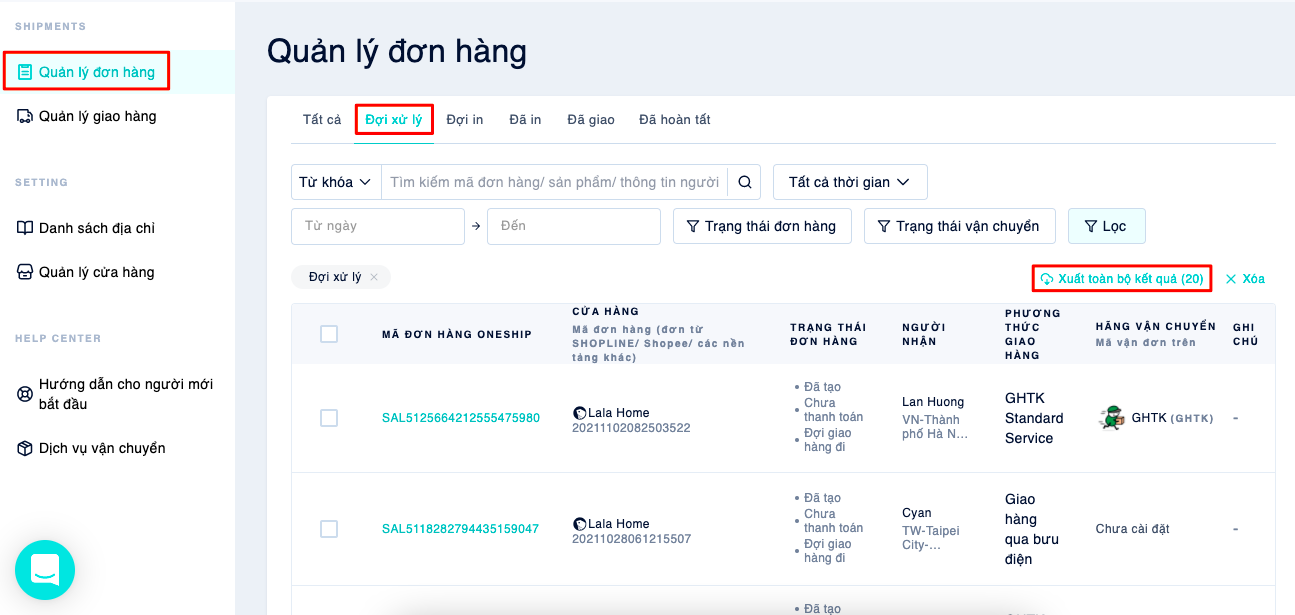Open order link SAL5118282794435159047
Viewport: 1295px width, 615px height.
tap(460, 529)
